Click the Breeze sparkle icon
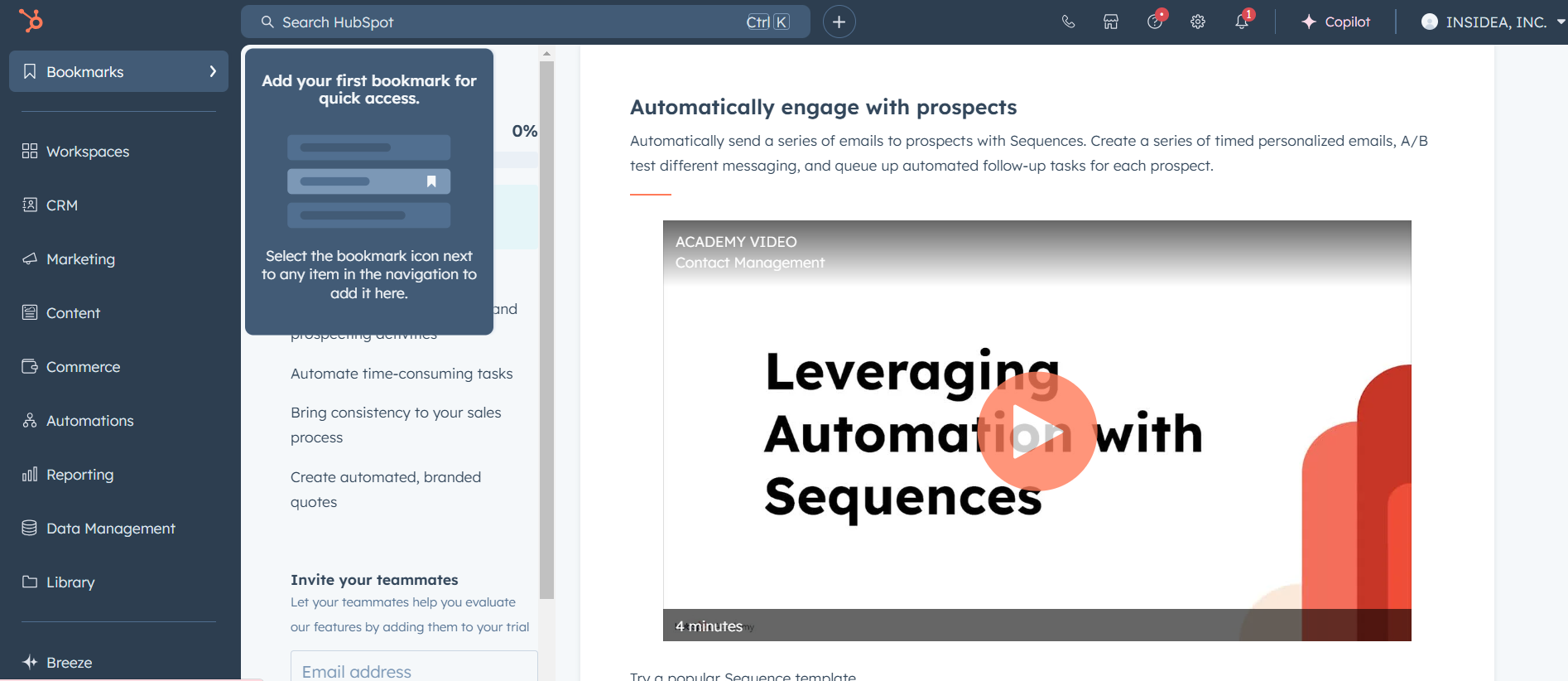The image size is (1568, 681). (x=30, y=662)
